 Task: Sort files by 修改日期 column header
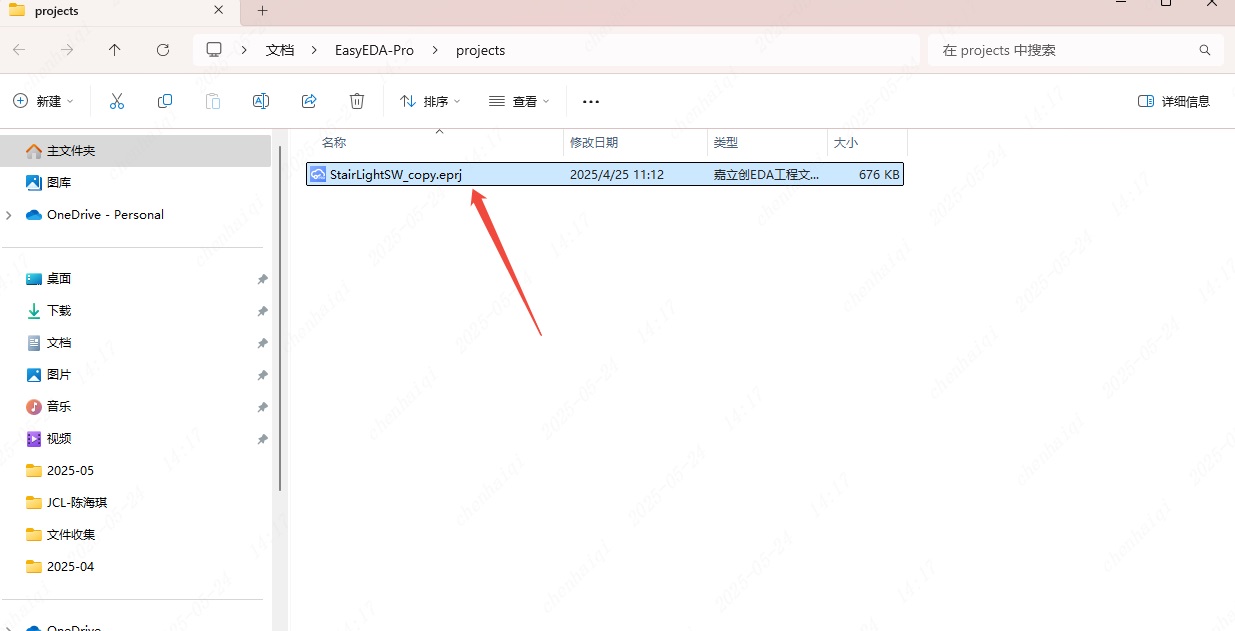point(594,143)
